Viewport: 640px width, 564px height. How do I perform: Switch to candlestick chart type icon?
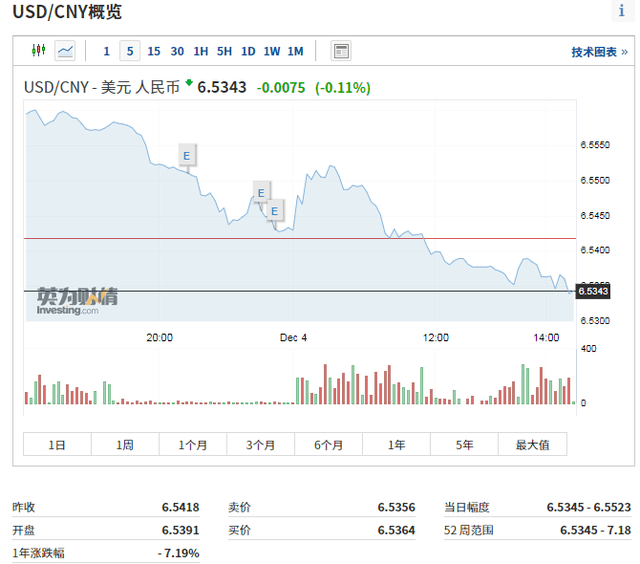click(x=39, y=51)
